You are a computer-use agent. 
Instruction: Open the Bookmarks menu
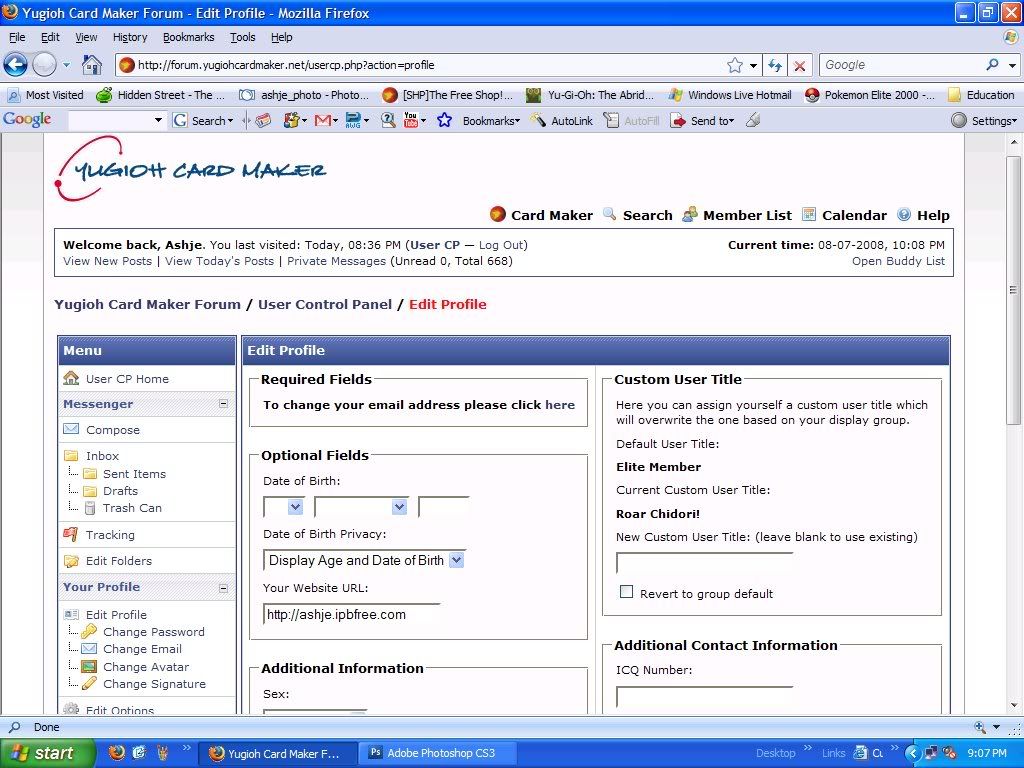click(188, 37)
